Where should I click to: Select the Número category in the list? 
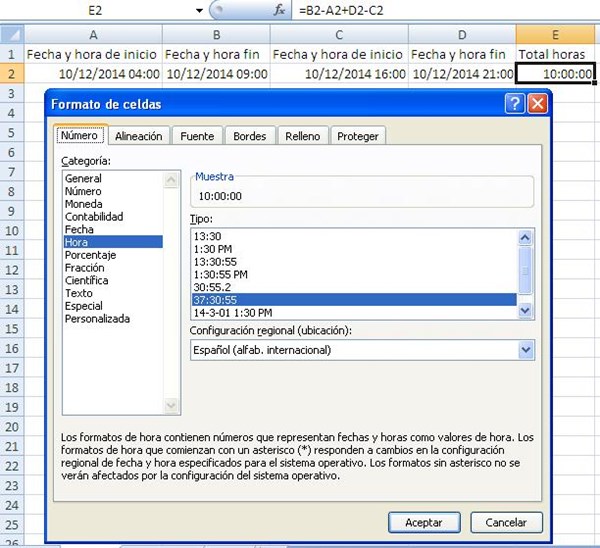click(113, 191)
